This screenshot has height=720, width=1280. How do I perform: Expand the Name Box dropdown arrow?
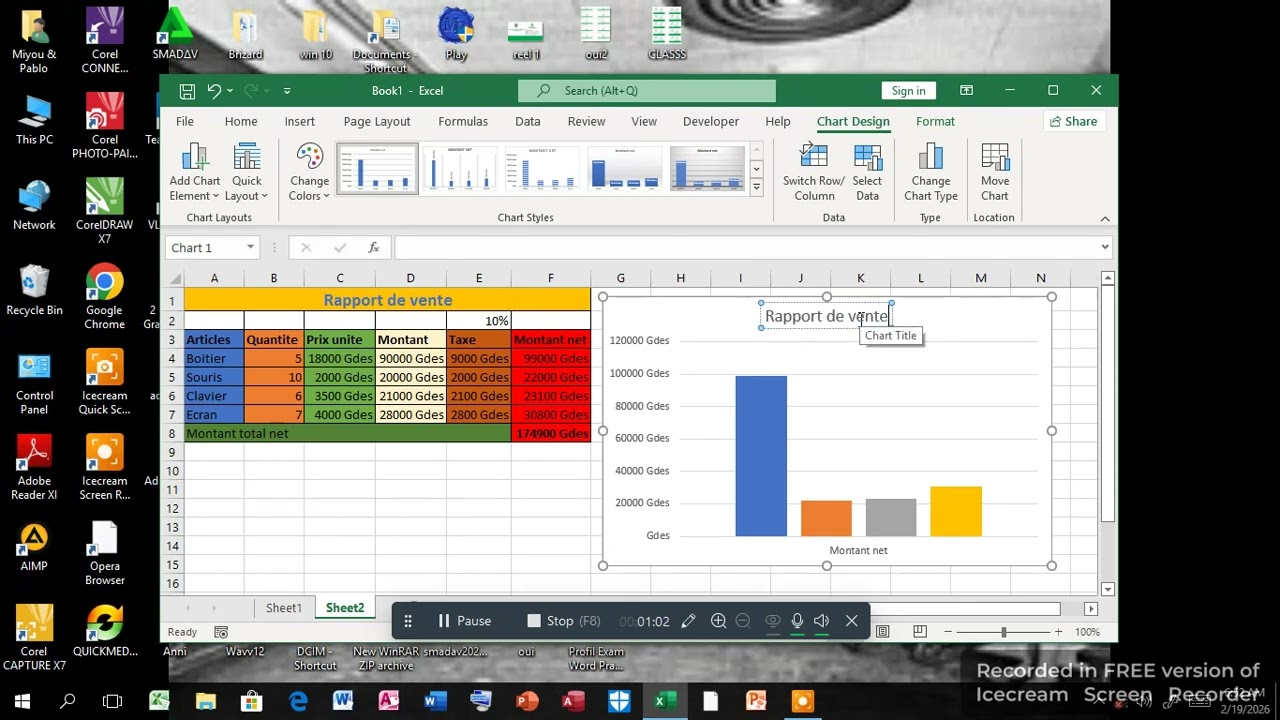point(250,248)
